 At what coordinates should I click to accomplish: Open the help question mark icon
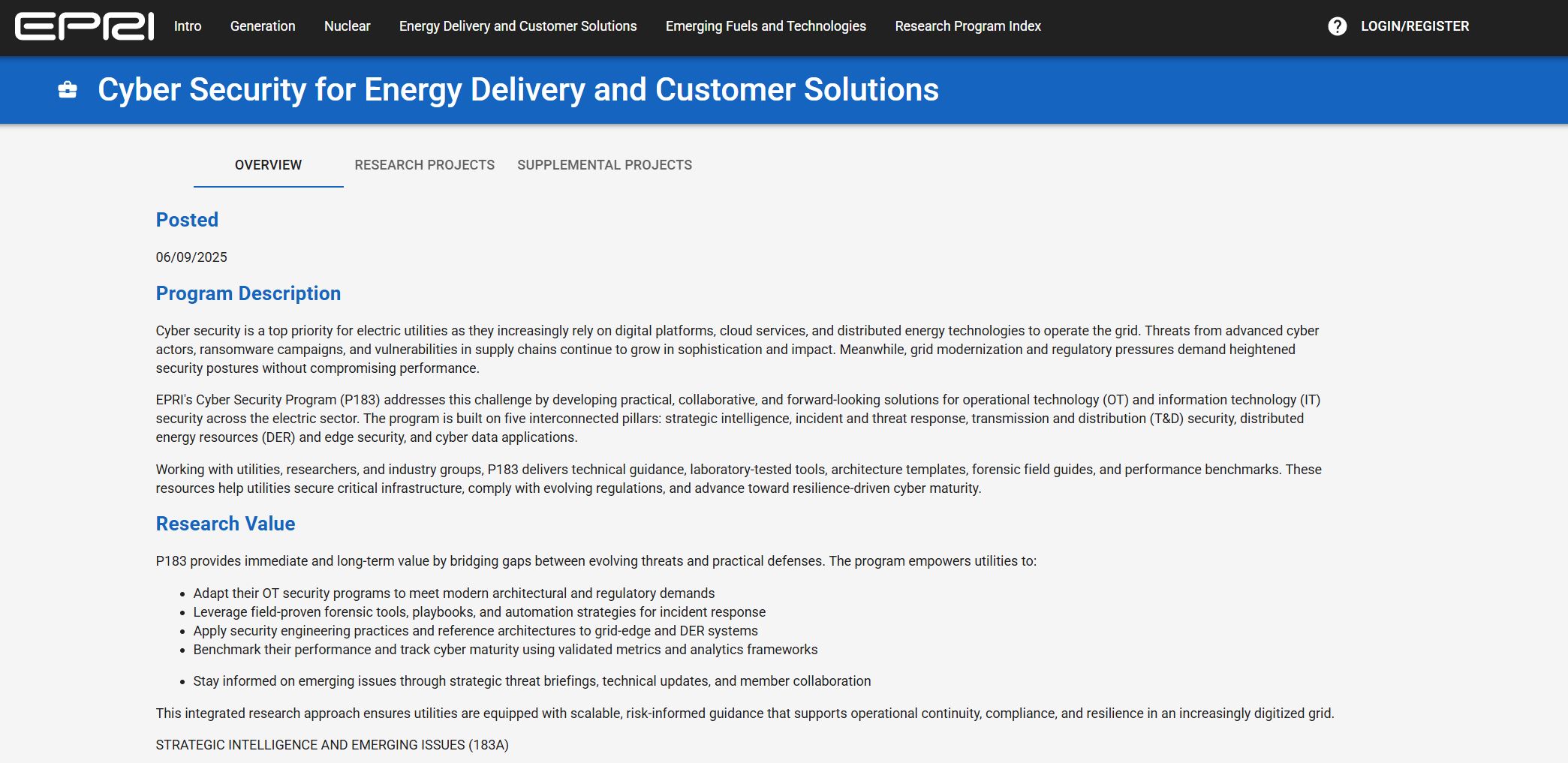click(1337, 26)
